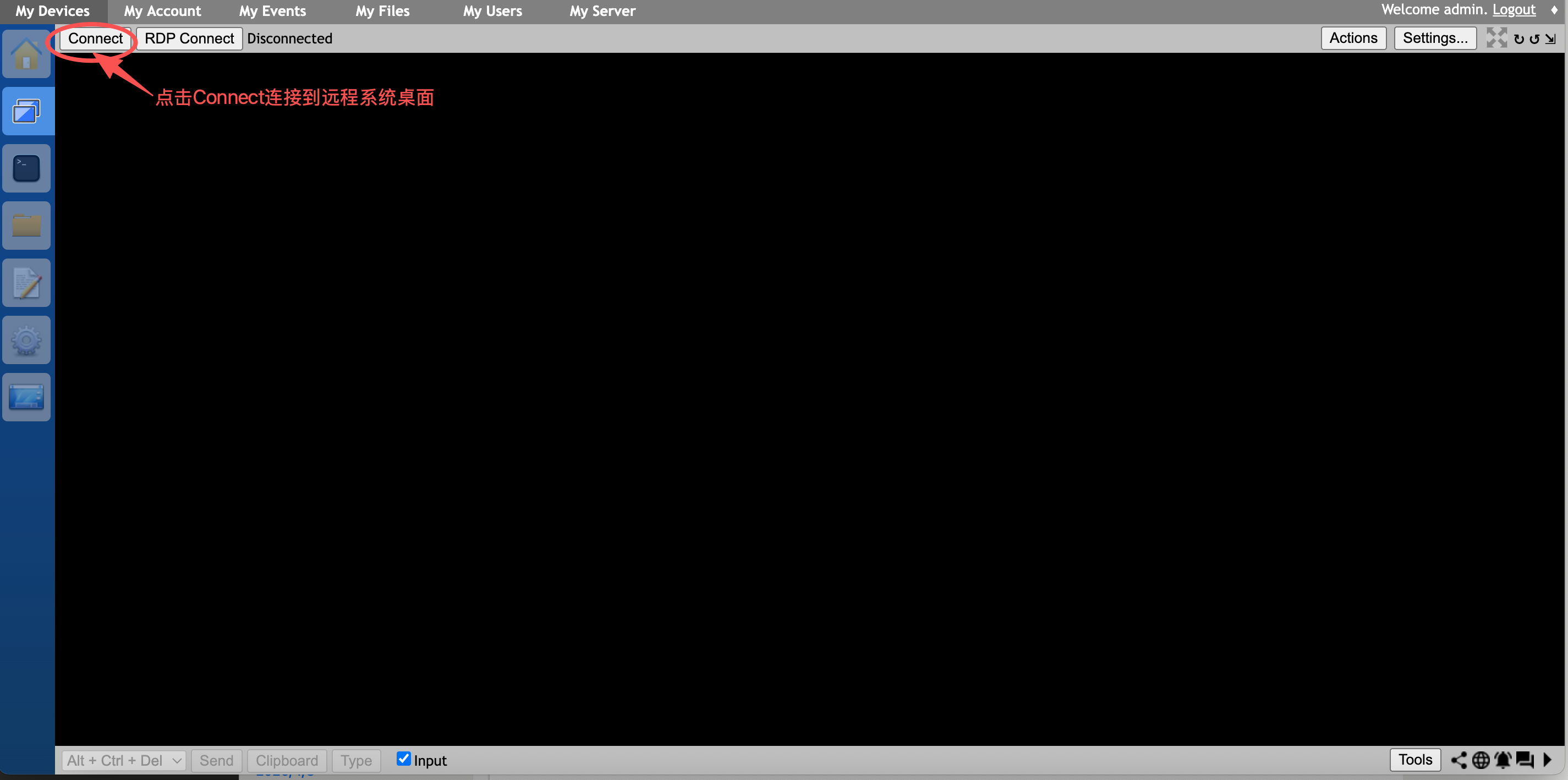Open the console monitor sidebar icon
The width and height of the screenshot is (1568, 780).
click(x=26, y=397)
